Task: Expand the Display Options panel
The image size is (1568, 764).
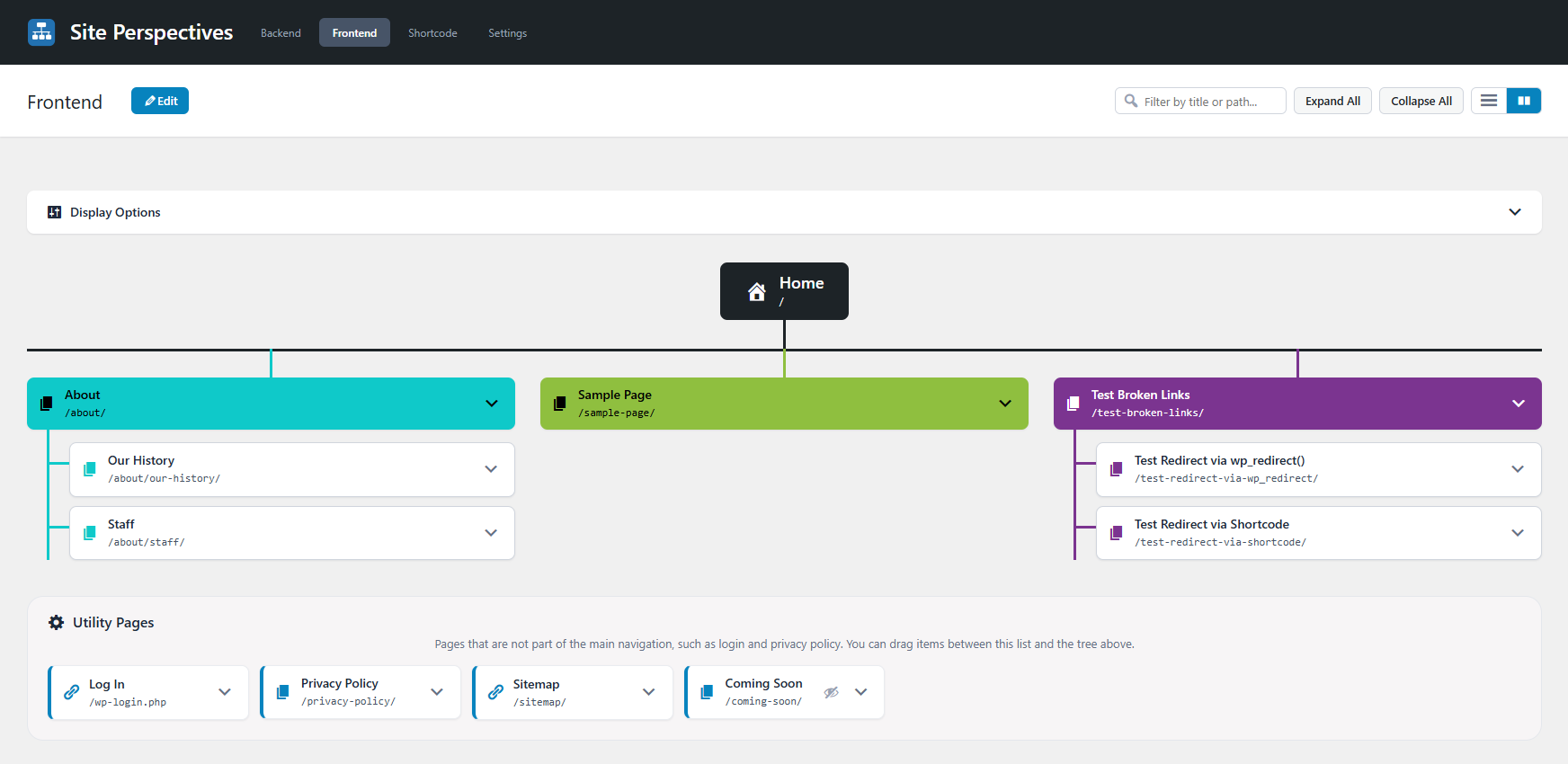Action: (1515, 212)
